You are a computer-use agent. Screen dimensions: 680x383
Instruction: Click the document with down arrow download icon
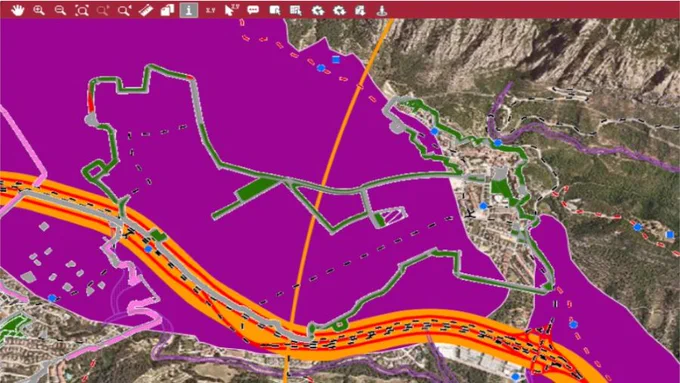(360, 10)
